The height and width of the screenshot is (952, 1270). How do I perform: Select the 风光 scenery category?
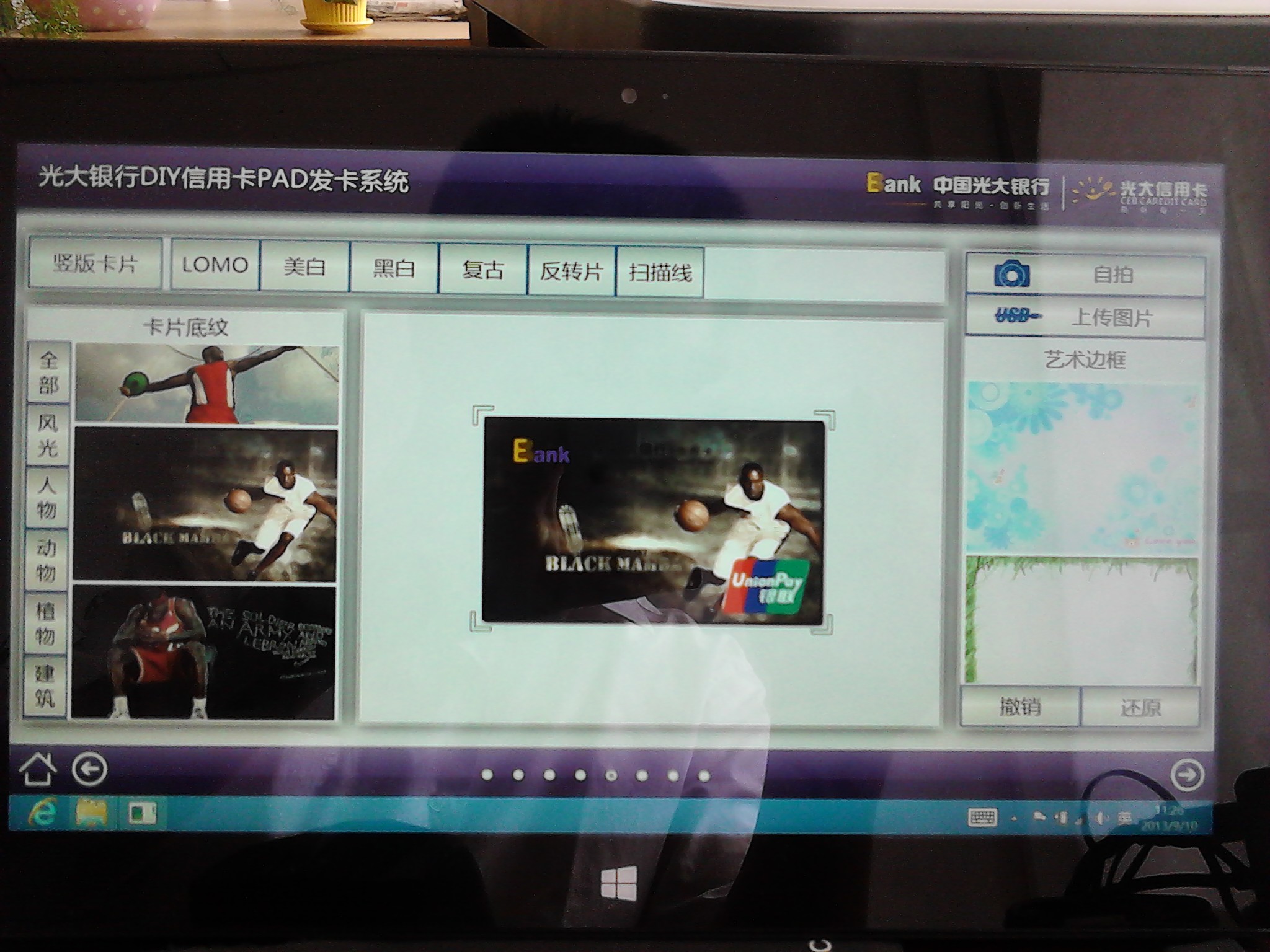[48, 435]
